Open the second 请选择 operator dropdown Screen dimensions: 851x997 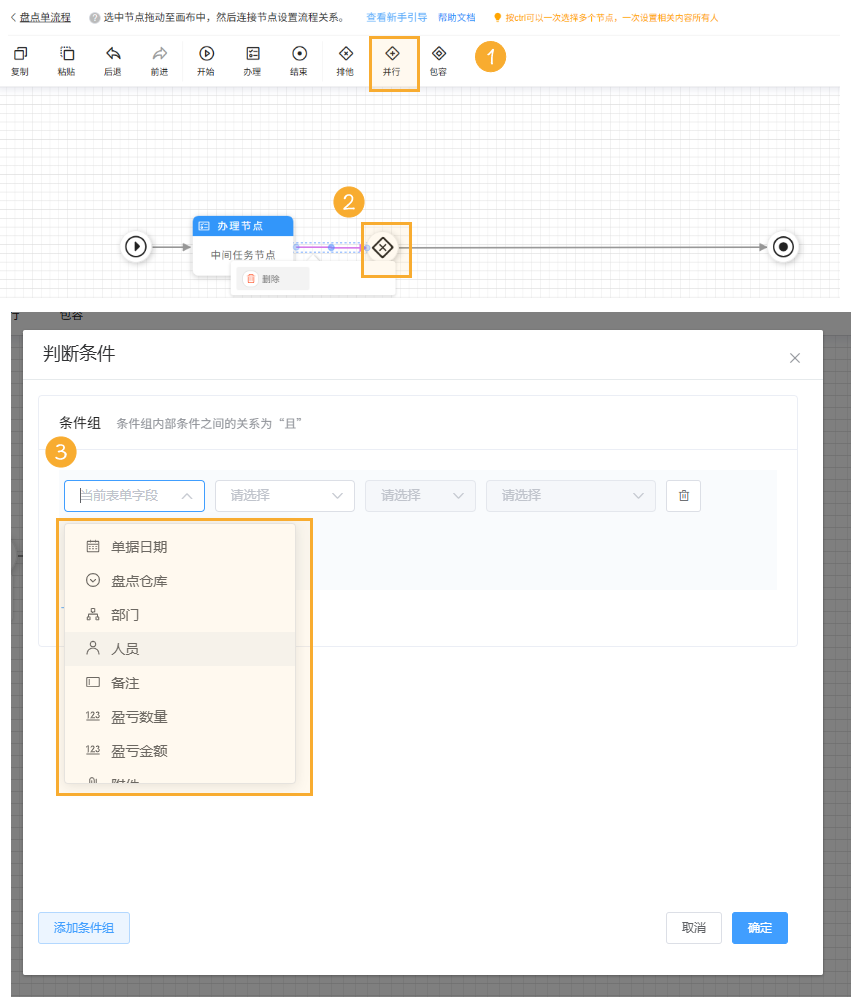[420, 495]
